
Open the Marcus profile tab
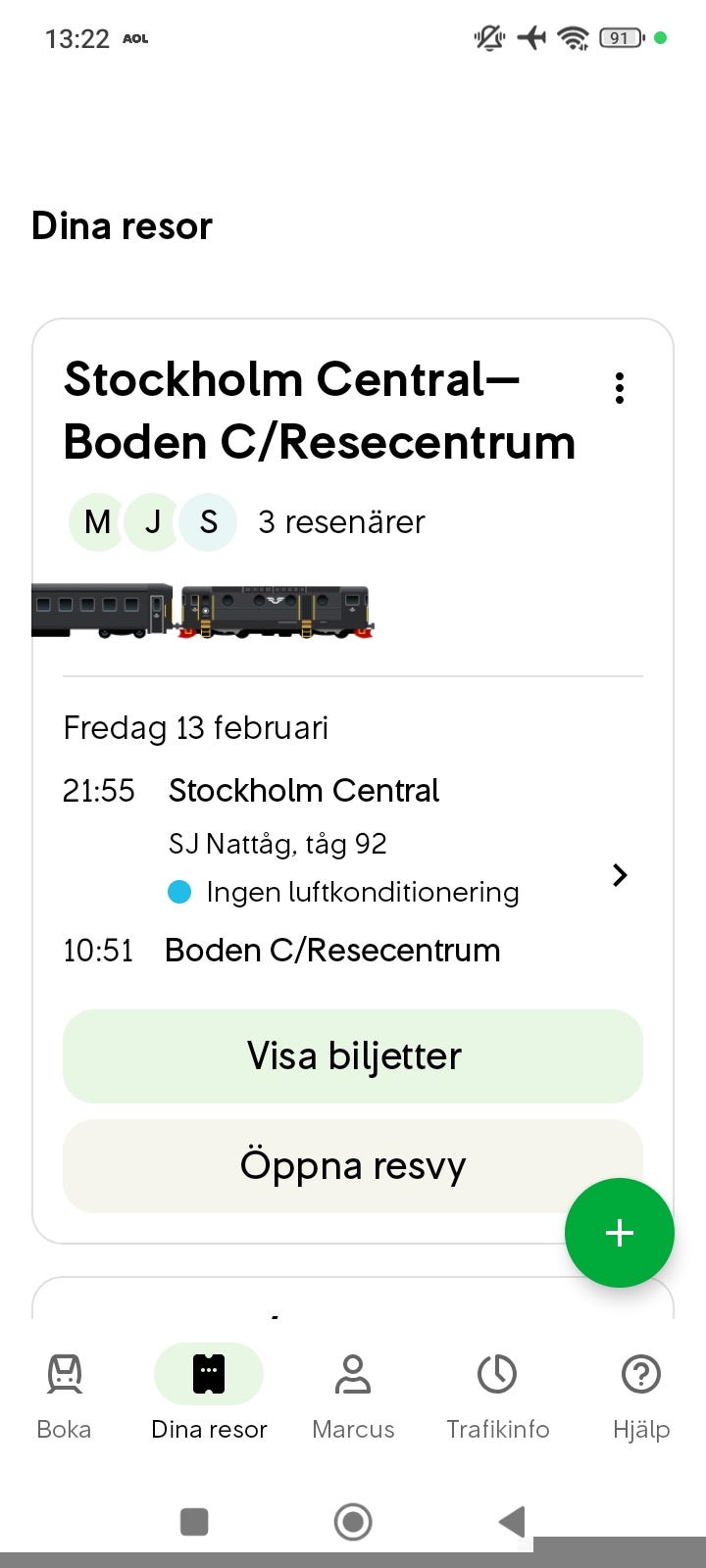click(x=353, y=1392)
